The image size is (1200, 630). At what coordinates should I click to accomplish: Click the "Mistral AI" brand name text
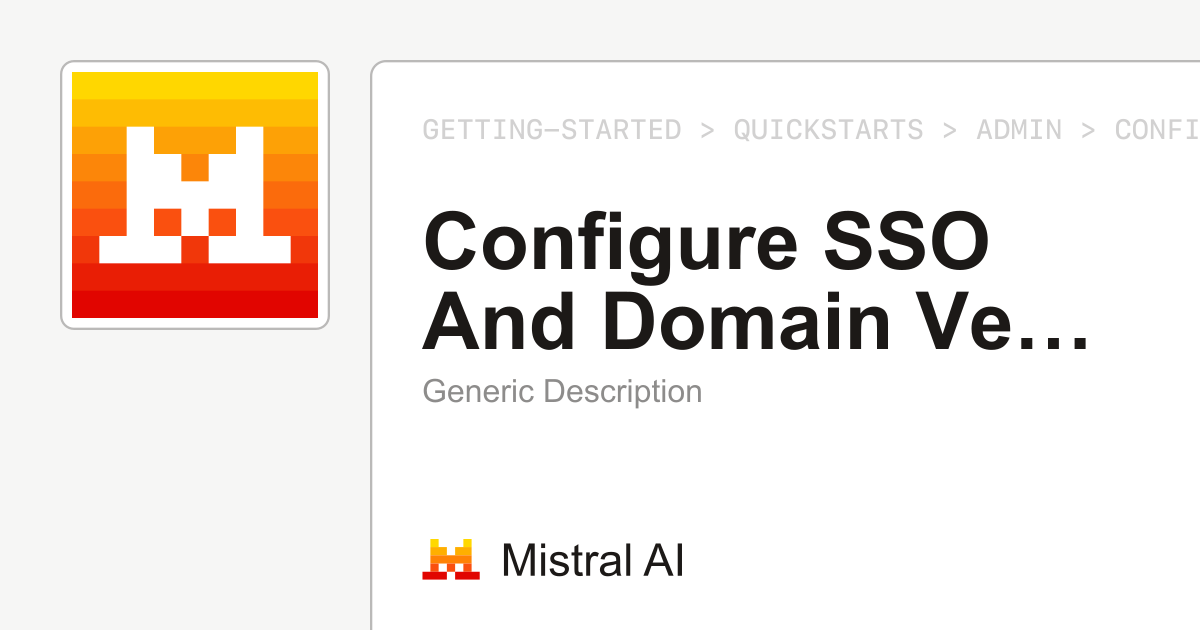click(x=593, y=560)
